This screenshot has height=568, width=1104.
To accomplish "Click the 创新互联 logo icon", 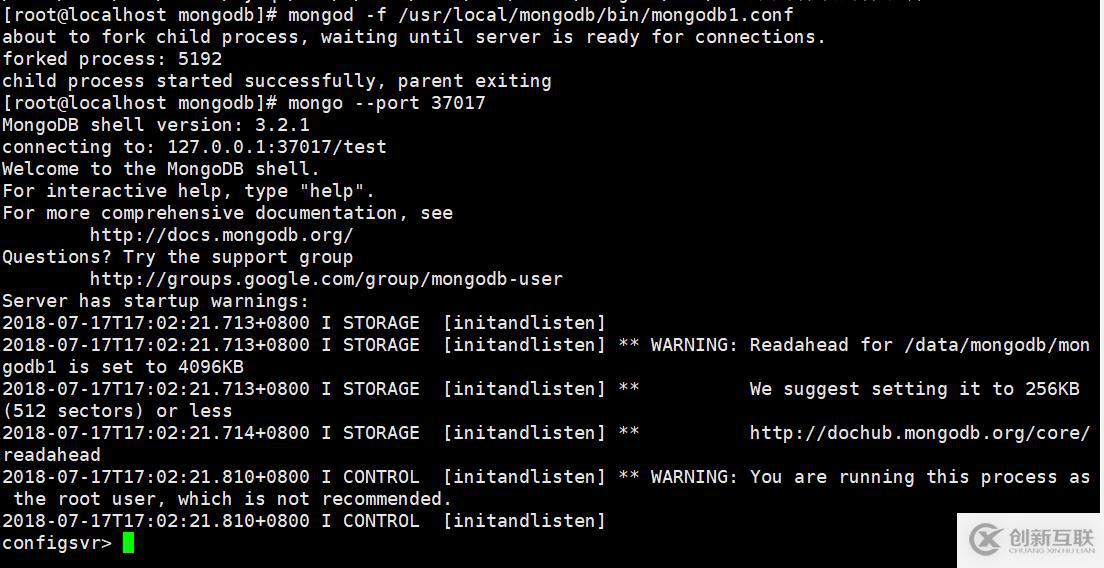I will (987, 540).
